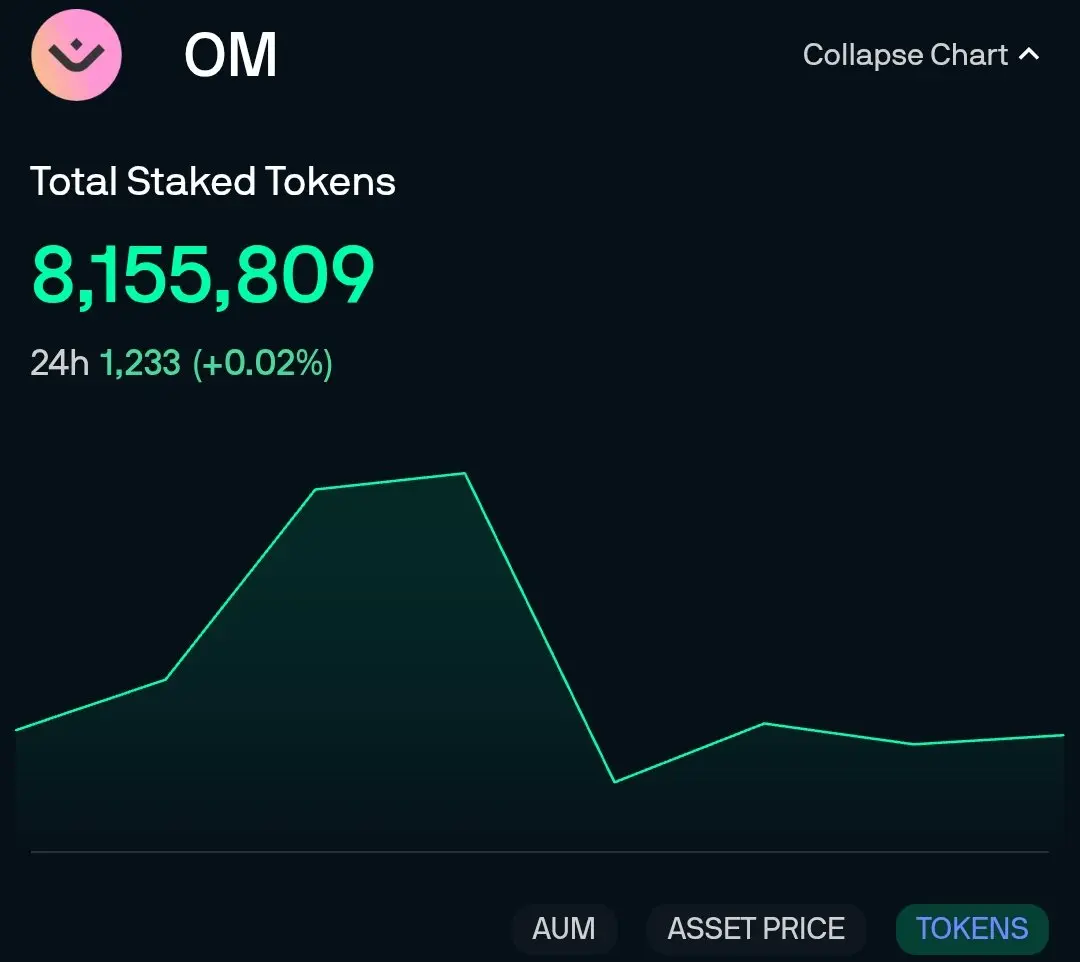
Task: Switch to the ASSET PRICE chart tab
Action: [x=756, y=928]
